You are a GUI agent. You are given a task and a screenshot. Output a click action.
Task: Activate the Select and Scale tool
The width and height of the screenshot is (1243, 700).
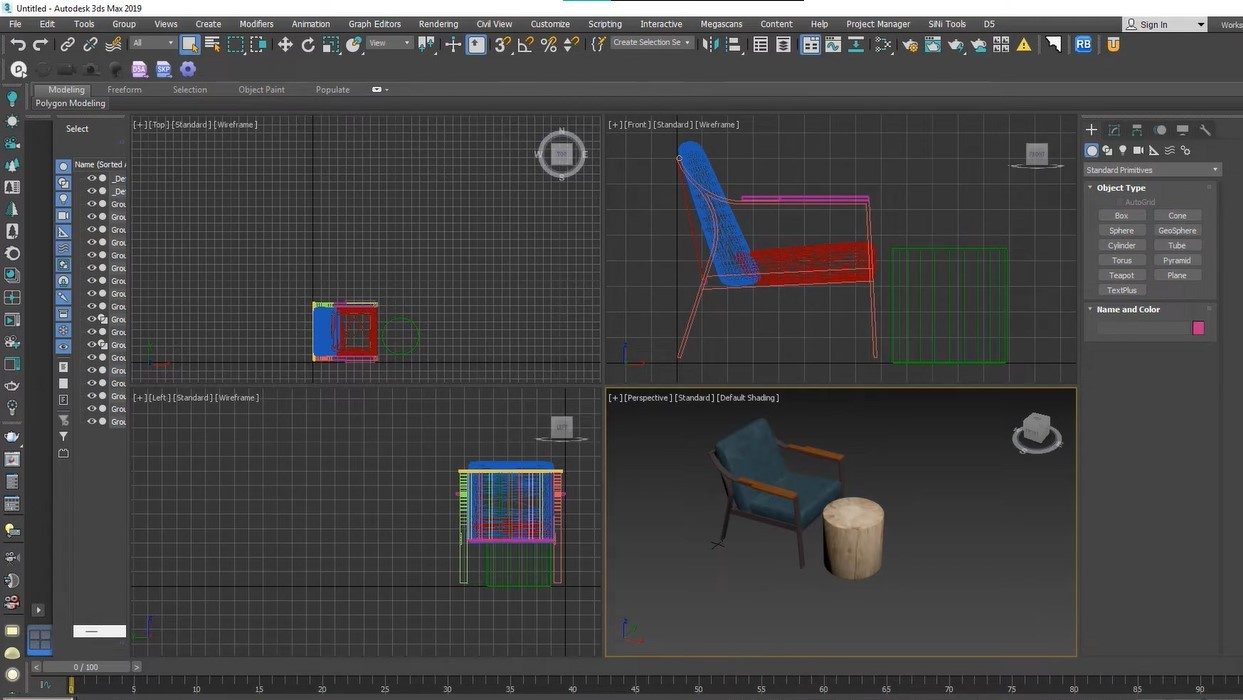pyautogui.click(x=331, y=44)
